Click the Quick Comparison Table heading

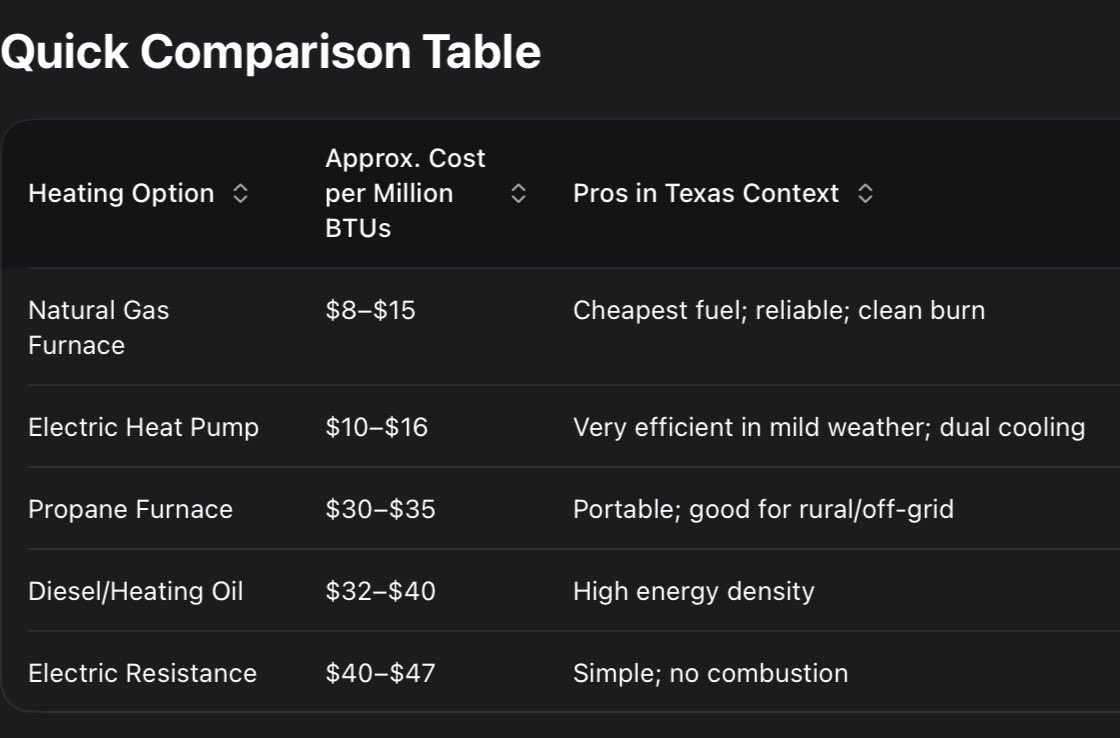(x=270, y=52)
